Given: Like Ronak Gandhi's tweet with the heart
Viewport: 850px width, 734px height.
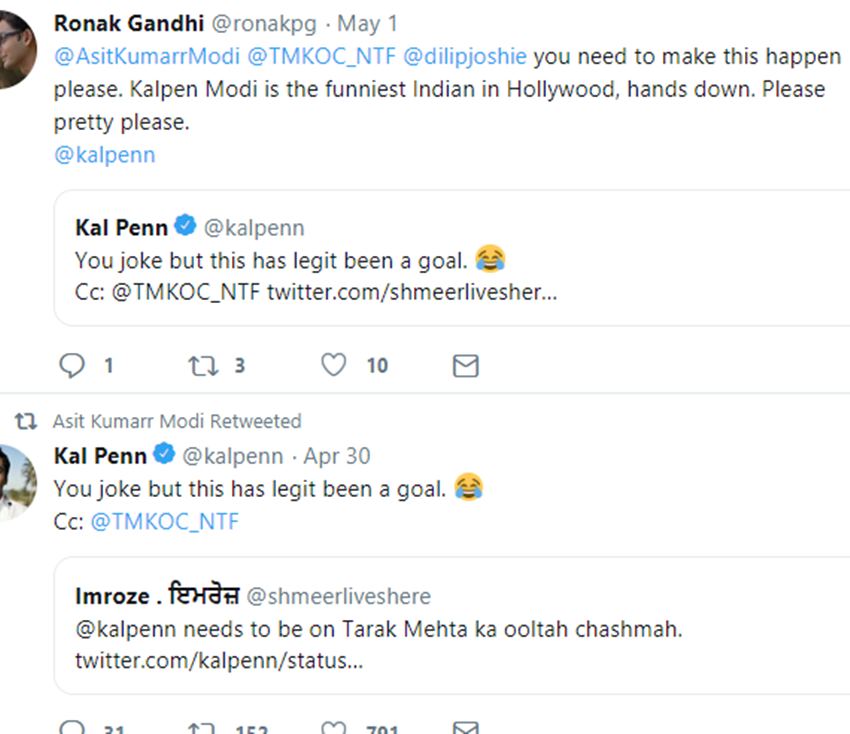Looking at the screenshot, I should [333, 366].
